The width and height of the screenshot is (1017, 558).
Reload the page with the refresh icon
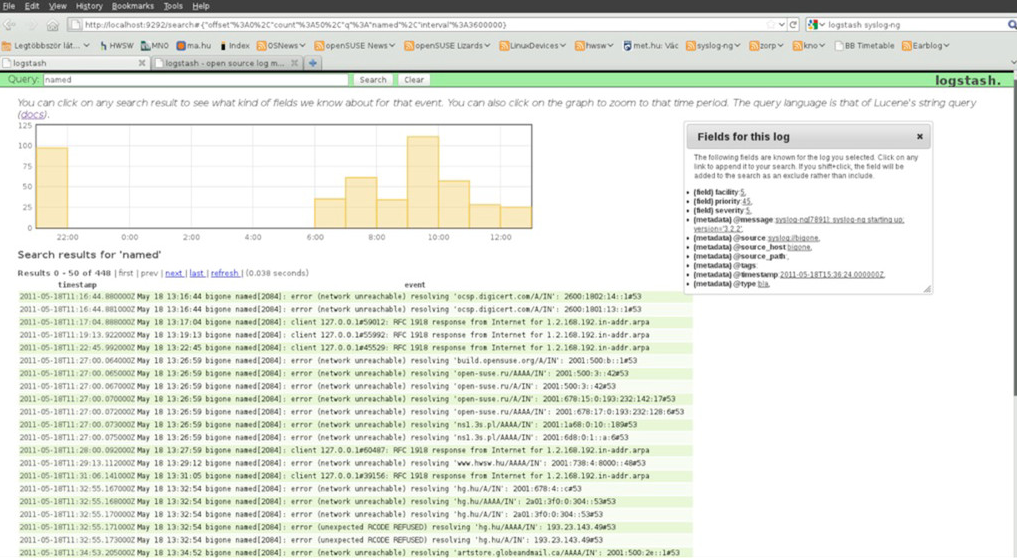point(793,25)
